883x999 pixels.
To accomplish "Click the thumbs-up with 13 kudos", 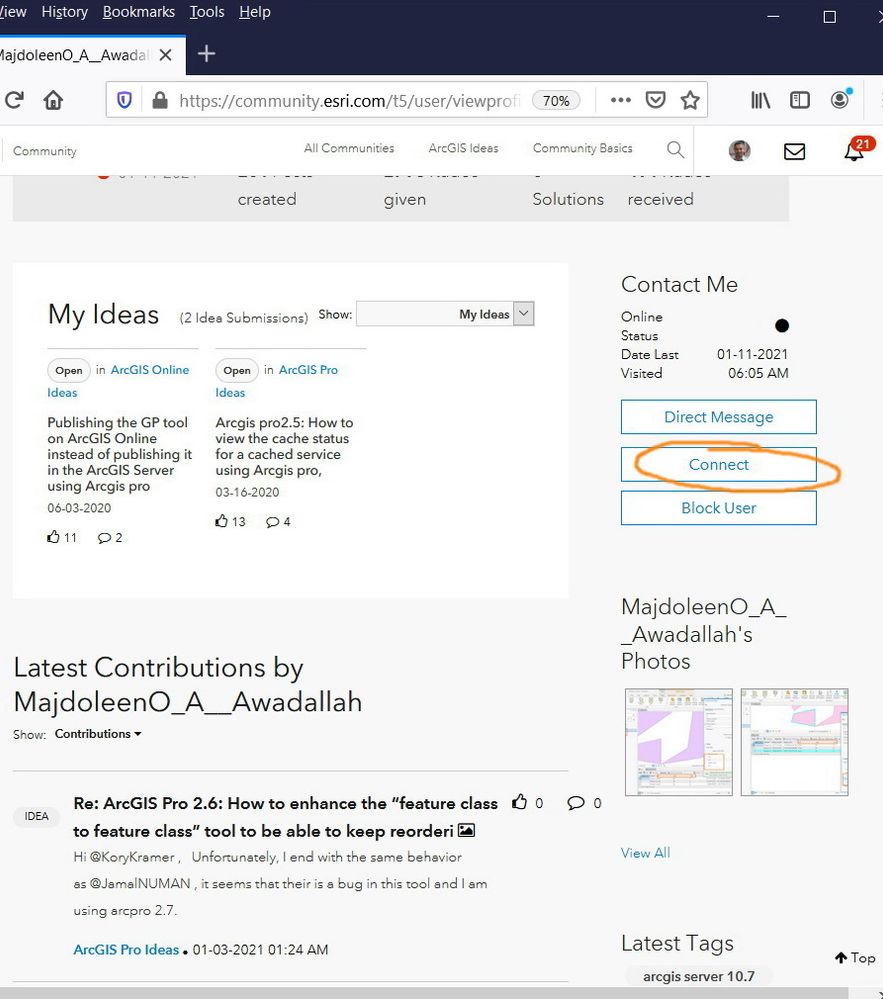I will tap(222, 521).
